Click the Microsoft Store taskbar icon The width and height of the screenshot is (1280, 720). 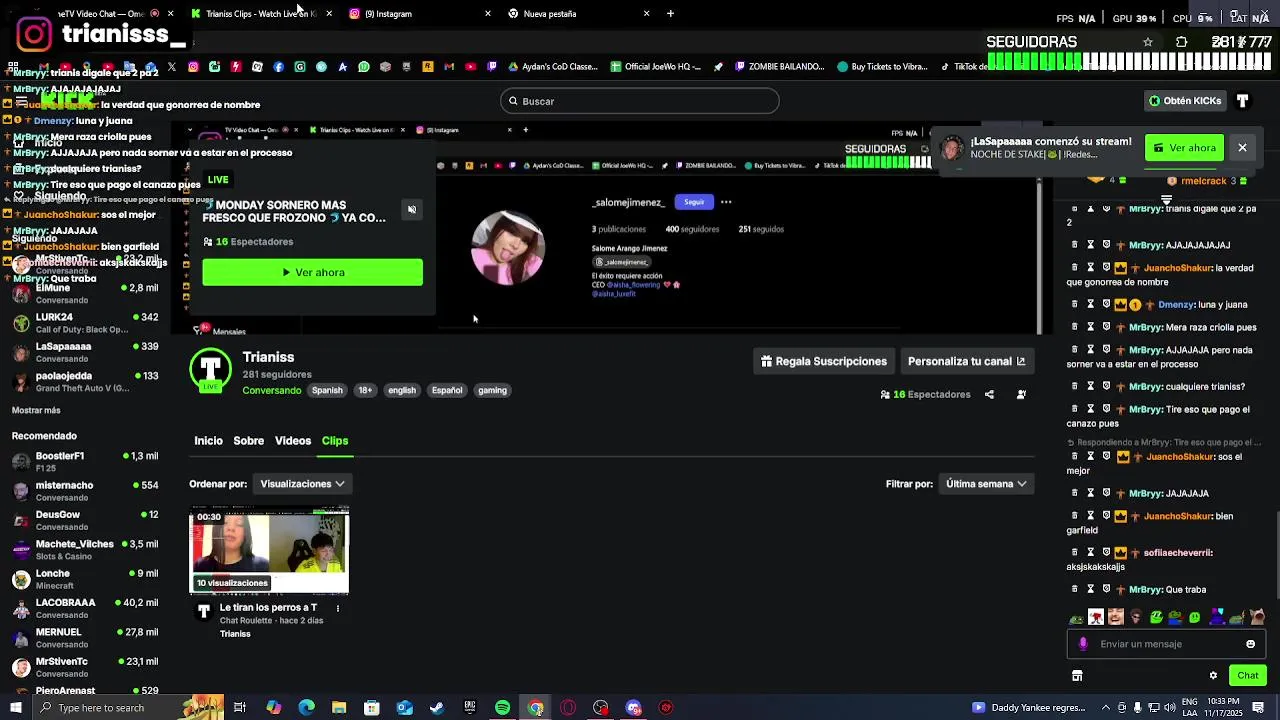point(372,708)
